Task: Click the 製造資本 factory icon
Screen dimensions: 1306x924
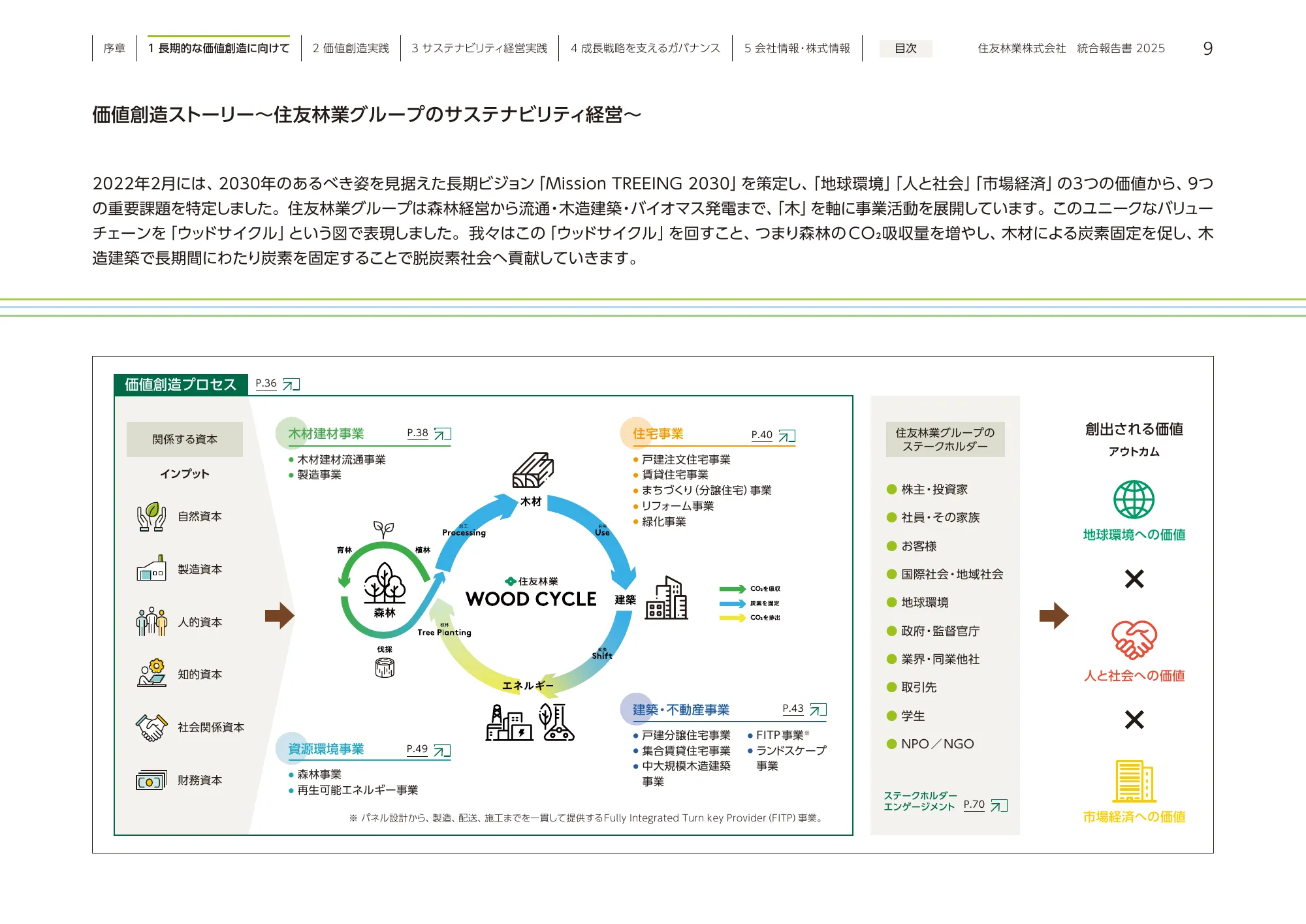Action: pyautogui.click(x=150, y=569)
